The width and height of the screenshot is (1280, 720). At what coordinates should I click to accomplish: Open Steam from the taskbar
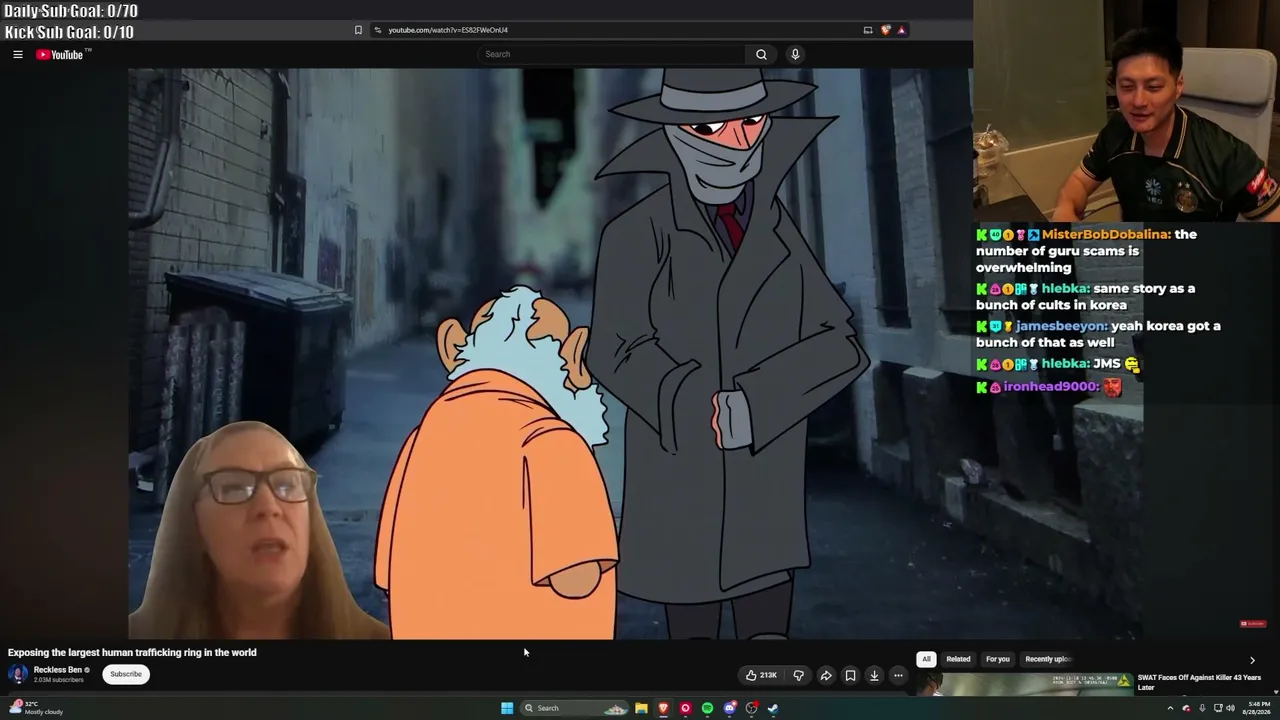pyautogui.click(x=774, y=708)
